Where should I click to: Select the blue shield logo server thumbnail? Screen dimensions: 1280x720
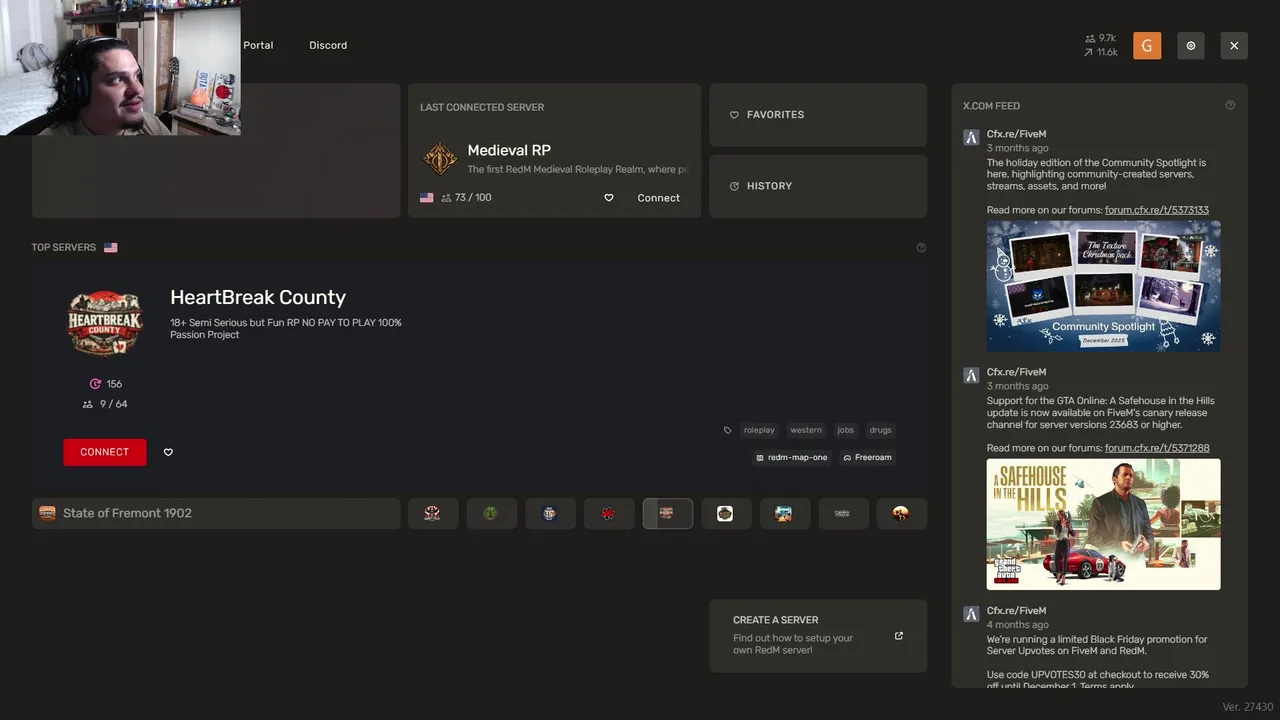(549, 513)
